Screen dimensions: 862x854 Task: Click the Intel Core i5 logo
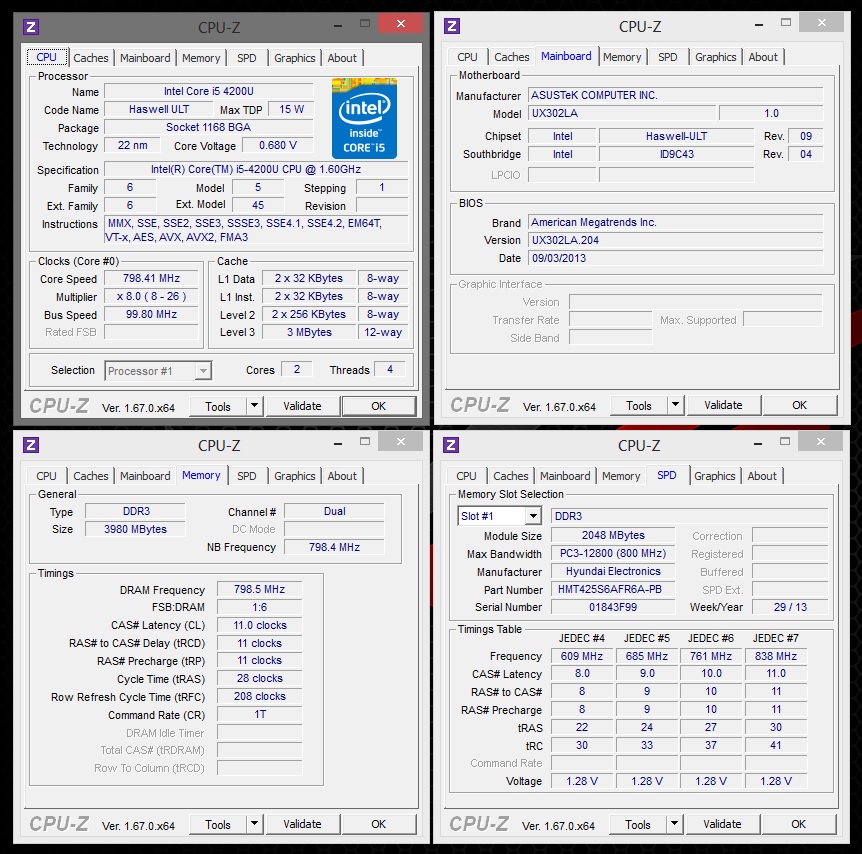pyautogui.click(x=364, y=118)
